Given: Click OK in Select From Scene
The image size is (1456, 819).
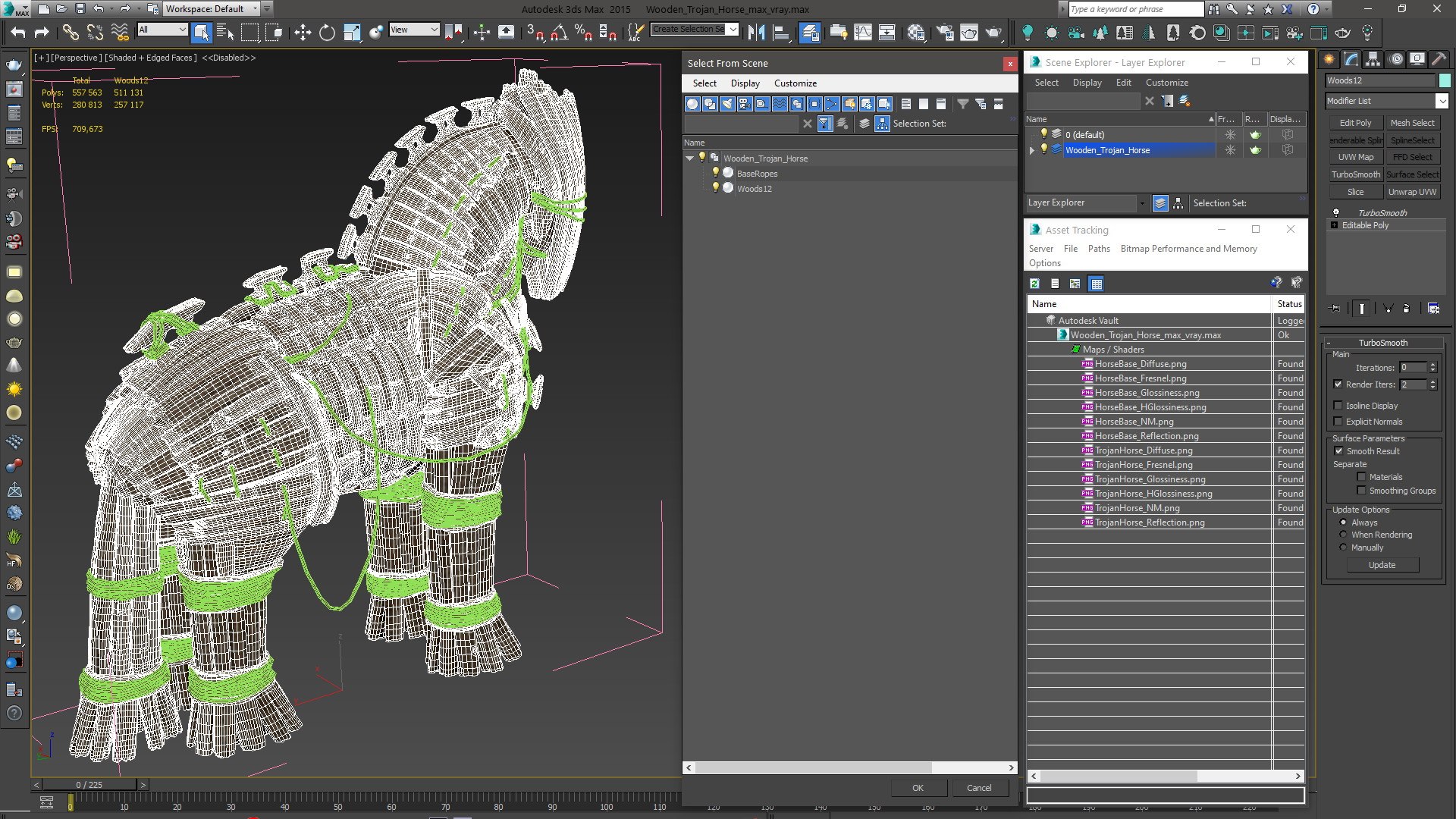Looking at the screenshot, I should point(918,788).
